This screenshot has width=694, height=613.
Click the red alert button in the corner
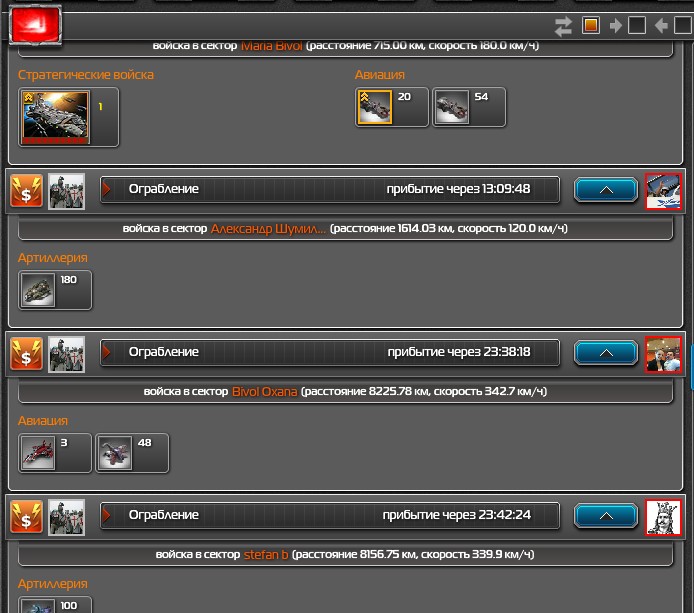click(x=35, y=25)
